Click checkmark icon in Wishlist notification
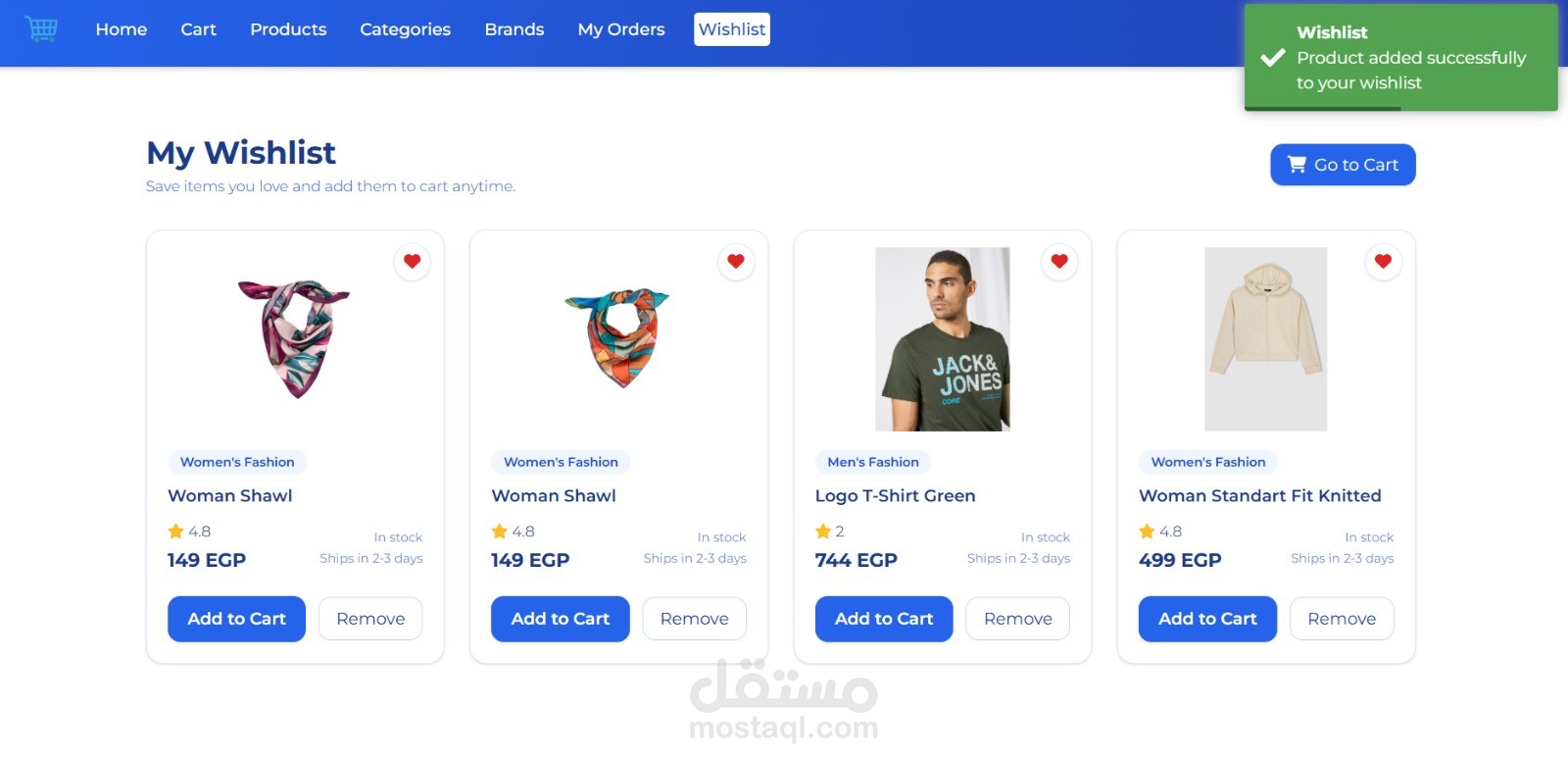 [1273, 58]
